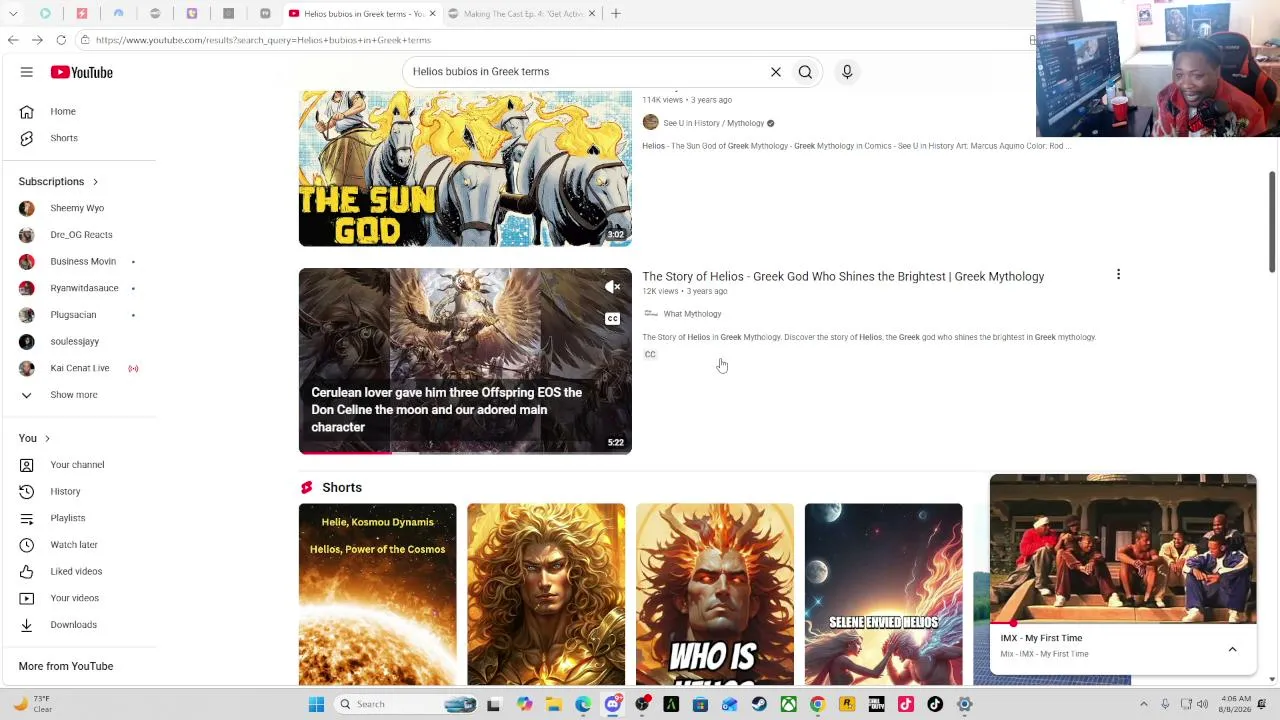The width and height of the screenshot is (1280, 720).
Task: Open more actions for The Story of Helios video
Action: coord(1118,274)
